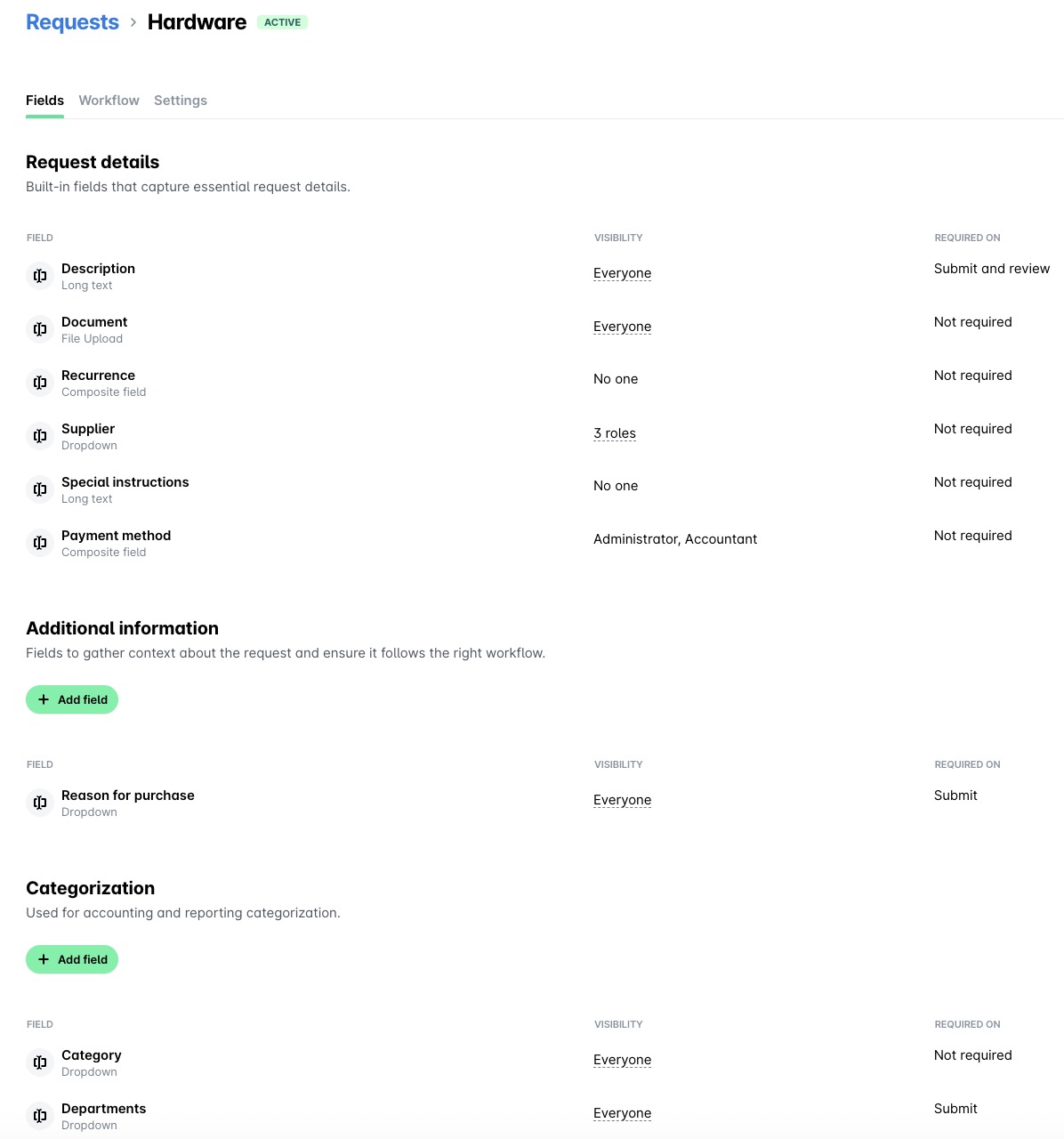Open Everyone visibility for Reason for purchase
Viewport: 1064px width, 1139px height.
pos(622,800)
